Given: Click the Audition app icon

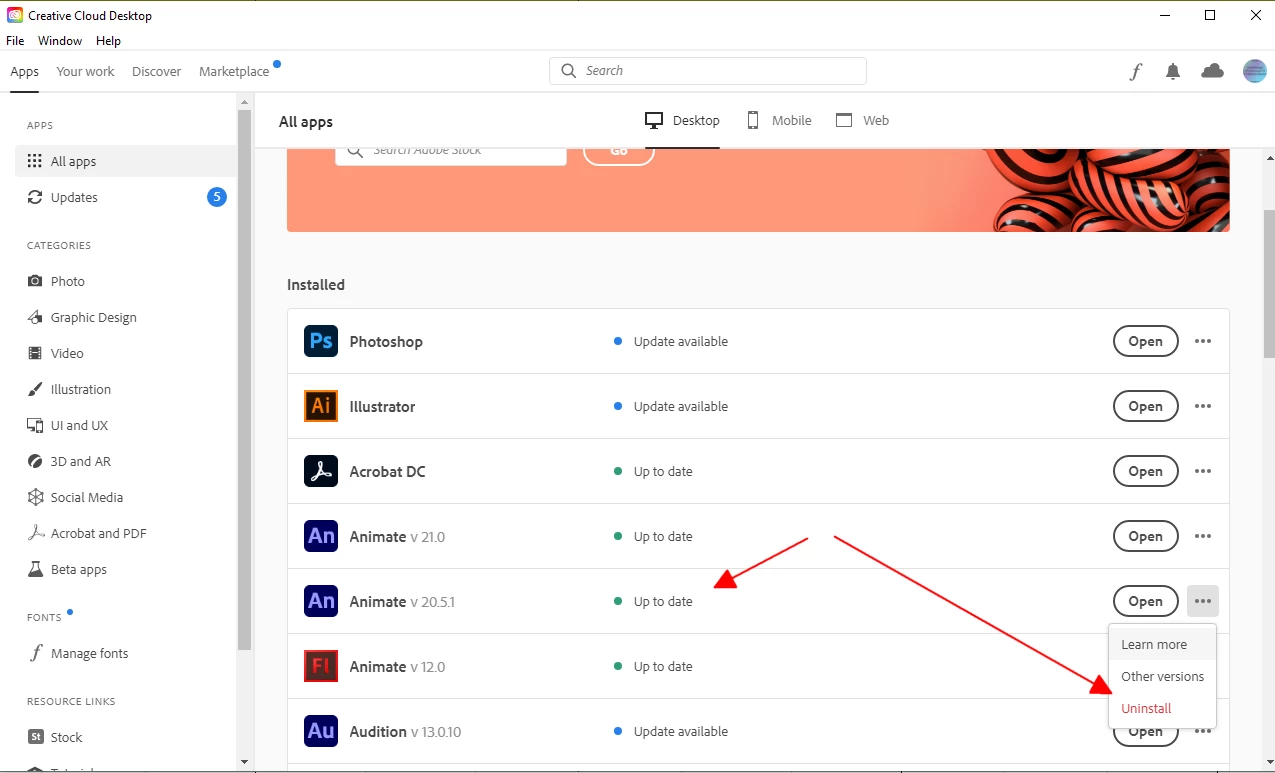Looking at the screenshot, I should coord(321,731).
